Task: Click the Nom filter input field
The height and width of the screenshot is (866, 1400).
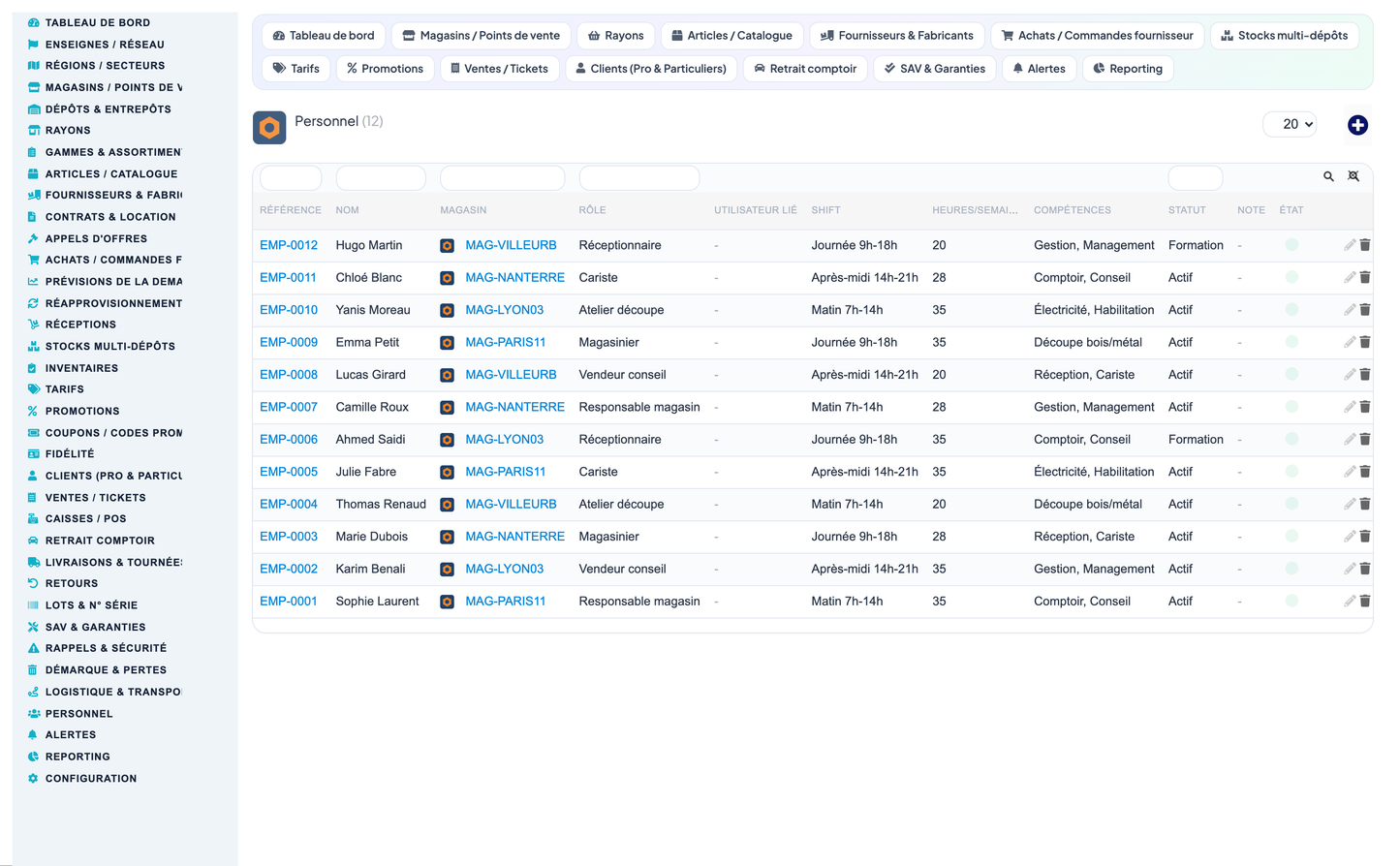Action: click(x=381, y=177)
